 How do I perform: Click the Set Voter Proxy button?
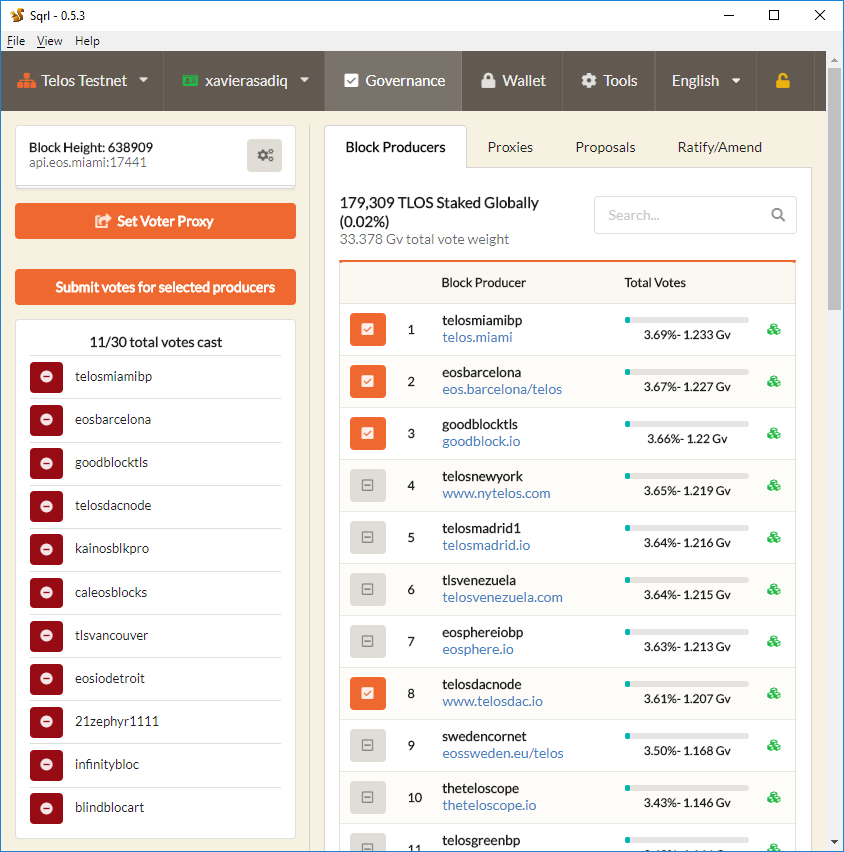click(x=155, y=221)
